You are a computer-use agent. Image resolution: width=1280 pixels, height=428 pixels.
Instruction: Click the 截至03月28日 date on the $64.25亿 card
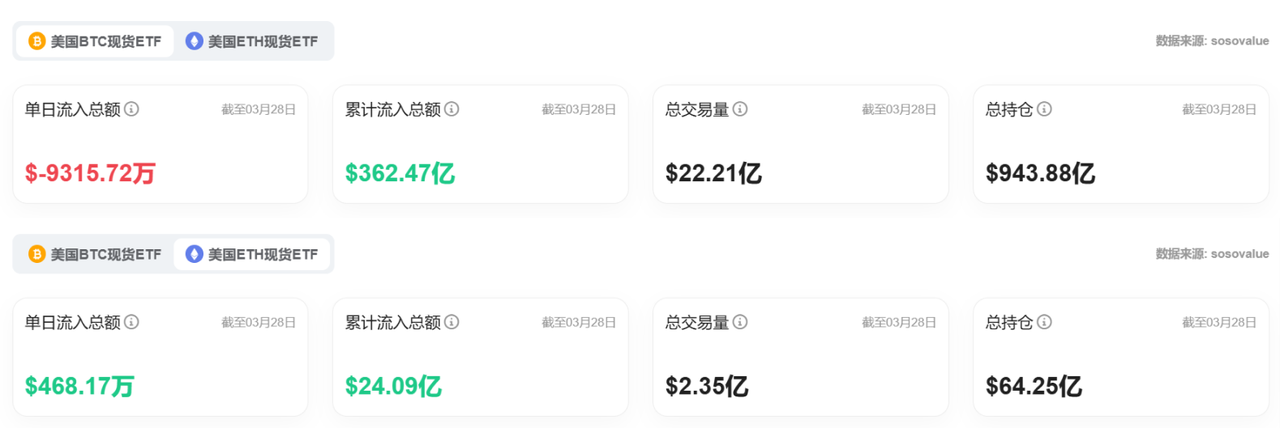[x=1219, y=322]
